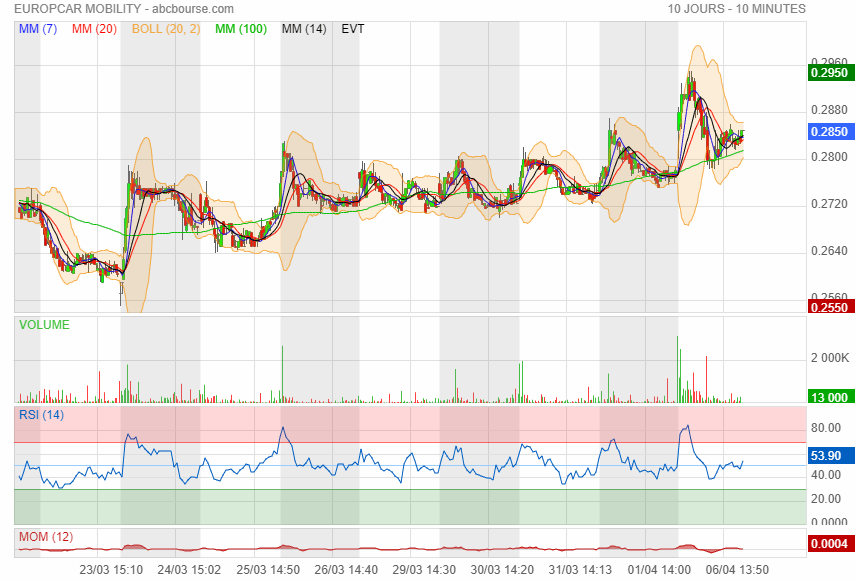Screen dimensions: 855x580
Task: Click the black MM (14) legend label
Action: pyautogui.click(x=304, y=29)
